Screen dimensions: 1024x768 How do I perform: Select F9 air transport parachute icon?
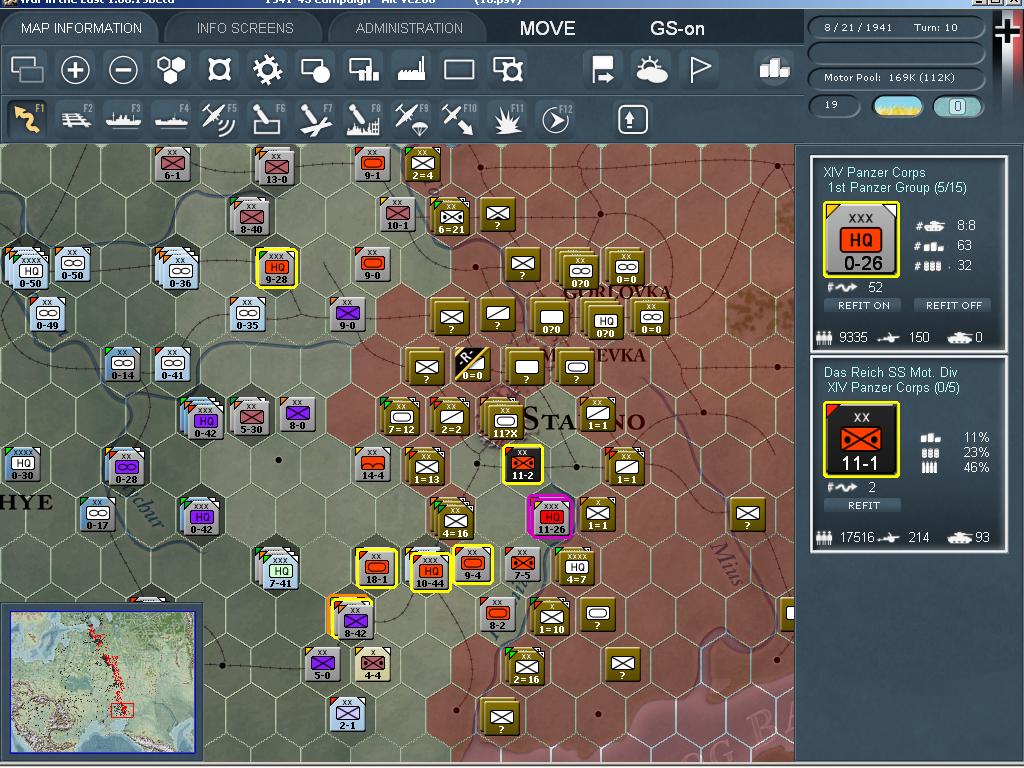coord(411,119)
